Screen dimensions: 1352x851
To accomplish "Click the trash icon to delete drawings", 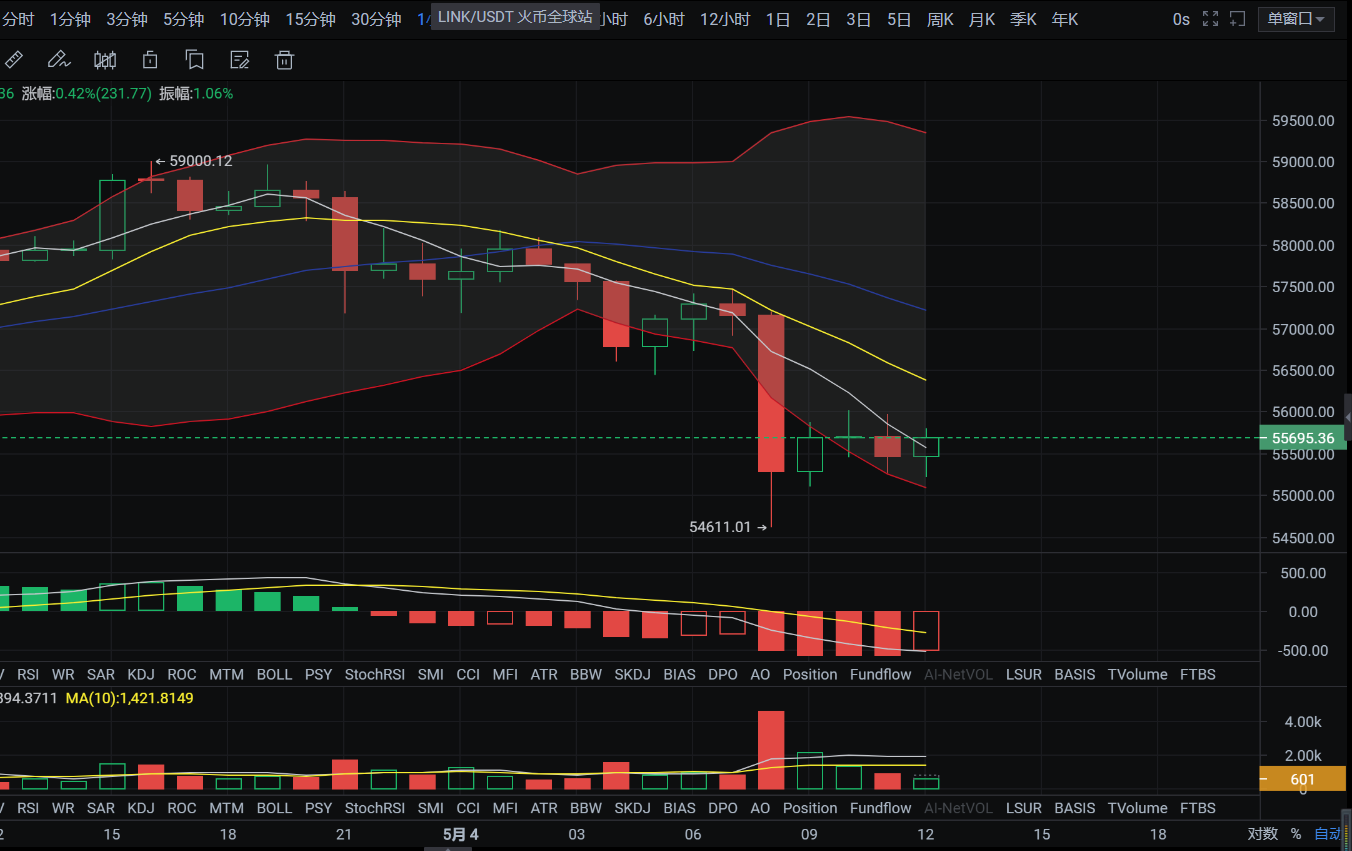I will [285, 60].
